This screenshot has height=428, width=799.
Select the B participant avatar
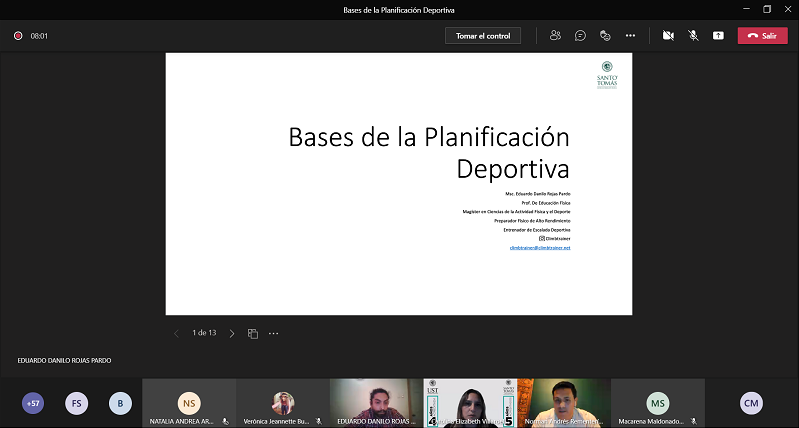[x=120, y=404]
